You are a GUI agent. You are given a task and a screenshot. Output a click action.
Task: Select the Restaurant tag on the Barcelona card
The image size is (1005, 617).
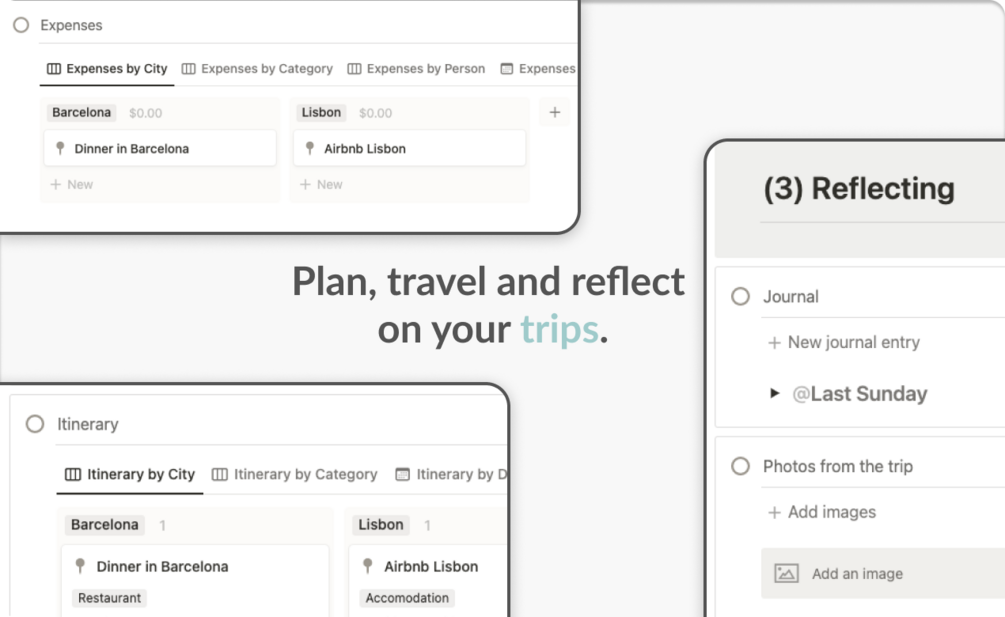(x=110, y=598)
